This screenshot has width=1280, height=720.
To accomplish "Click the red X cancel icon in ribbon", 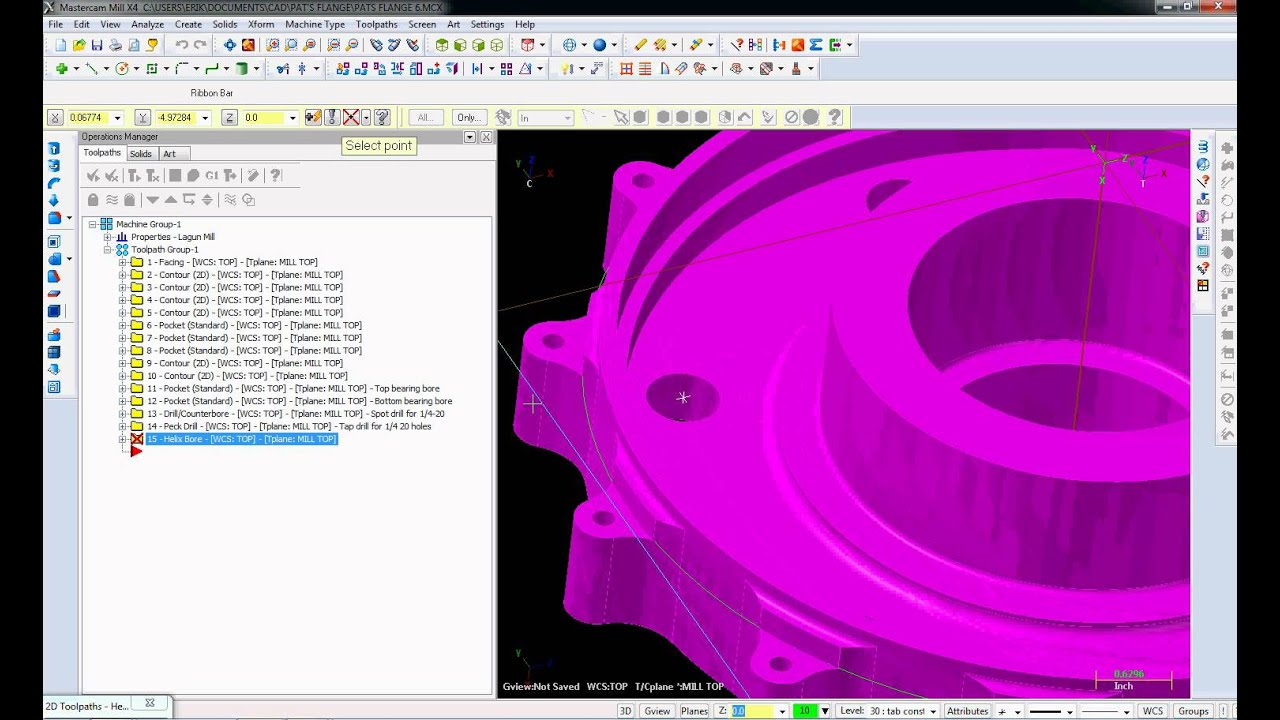I will pyautogui.click(x=351, y=117).
